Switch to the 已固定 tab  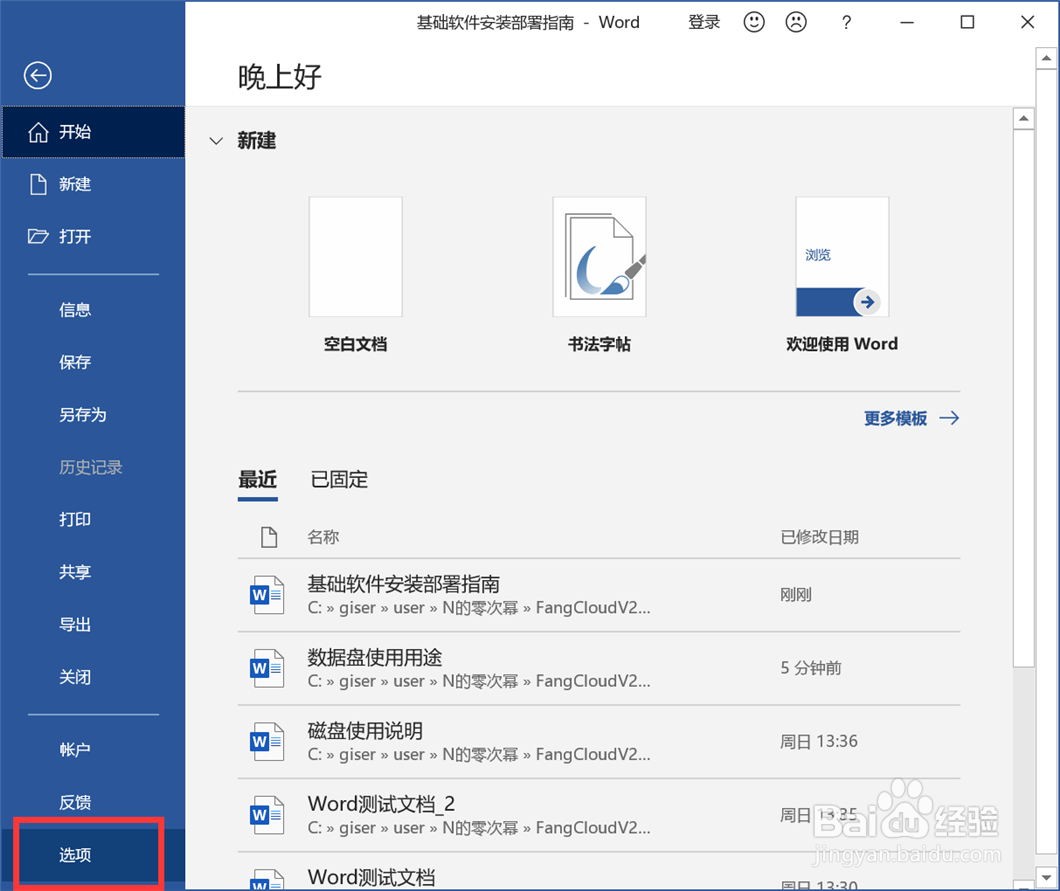[x=339, y=479]
